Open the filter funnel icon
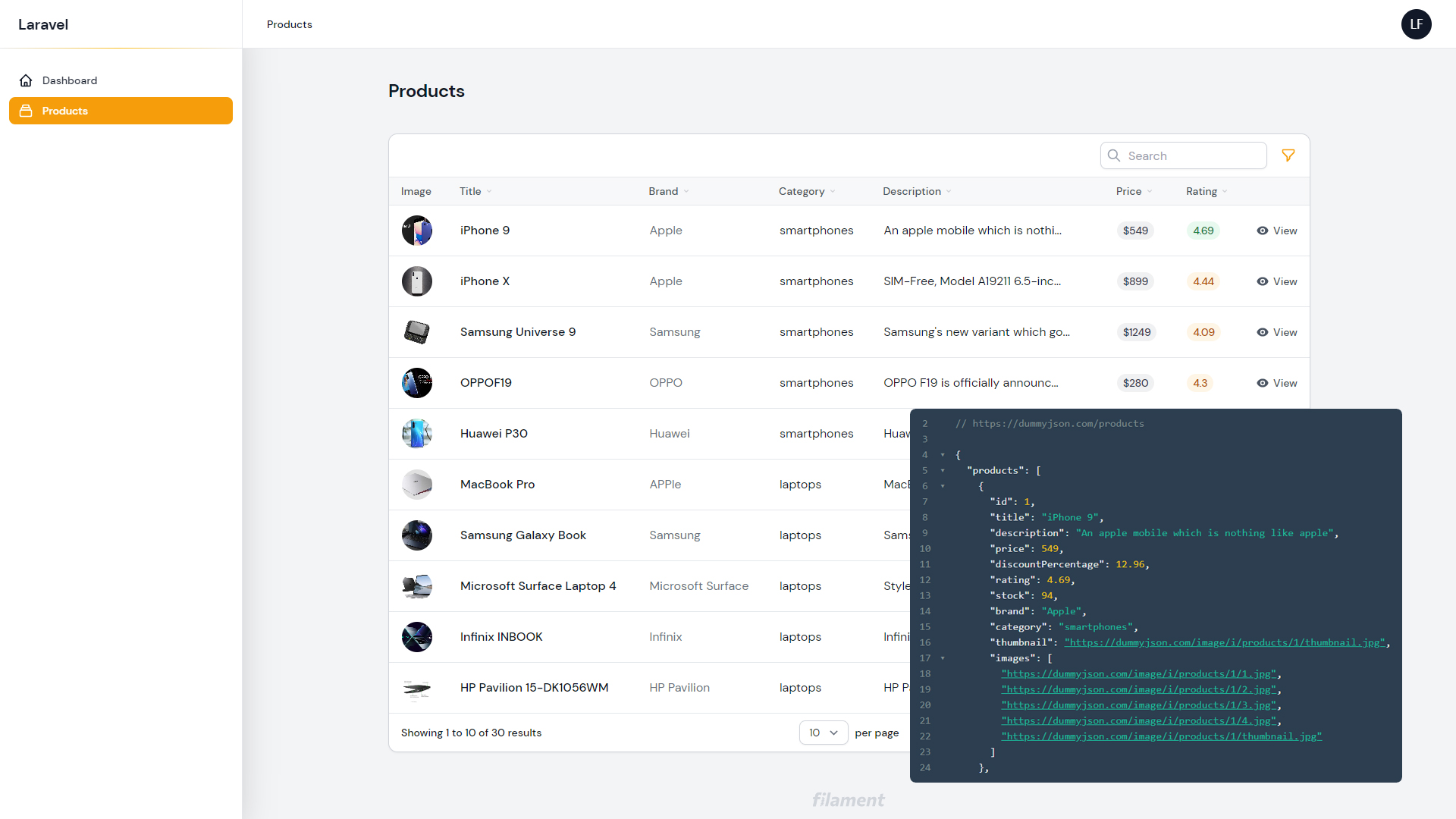 click(1288, 155)
